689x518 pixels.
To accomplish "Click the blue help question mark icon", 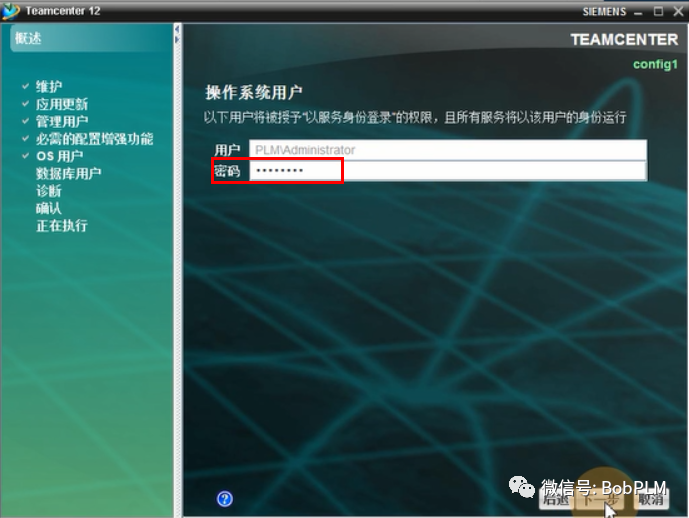I will (x=225, y=499).
